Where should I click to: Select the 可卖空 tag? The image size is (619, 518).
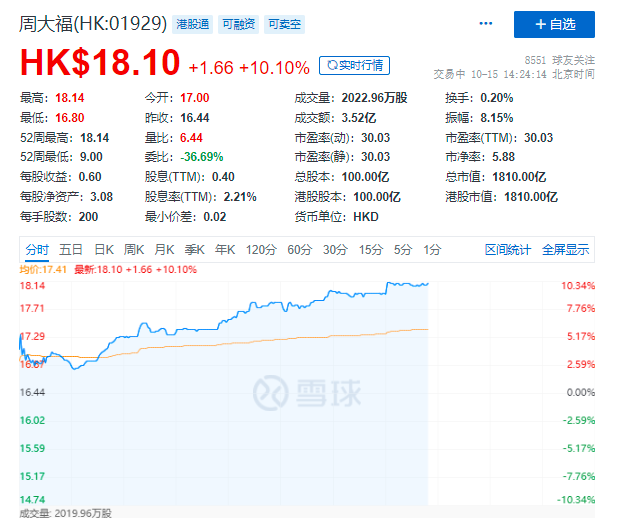click(x=285, y=24)
